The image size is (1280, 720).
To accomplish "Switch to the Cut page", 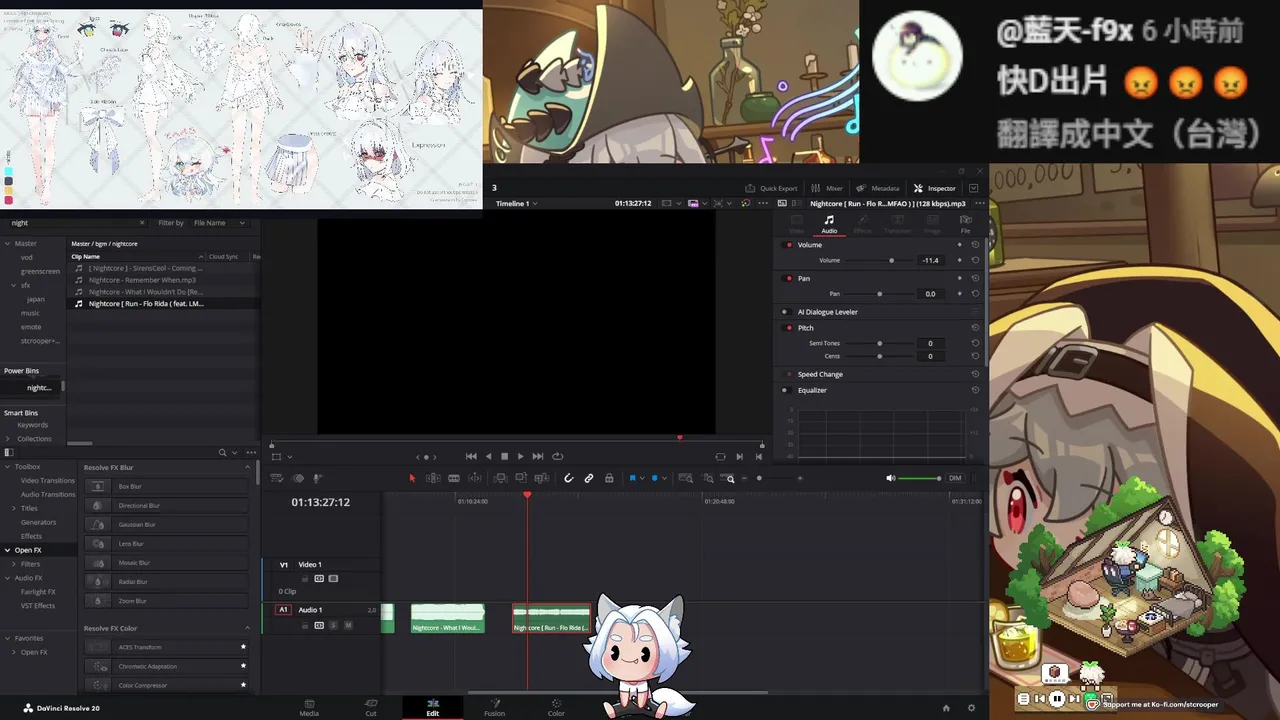I will (371, 707).
